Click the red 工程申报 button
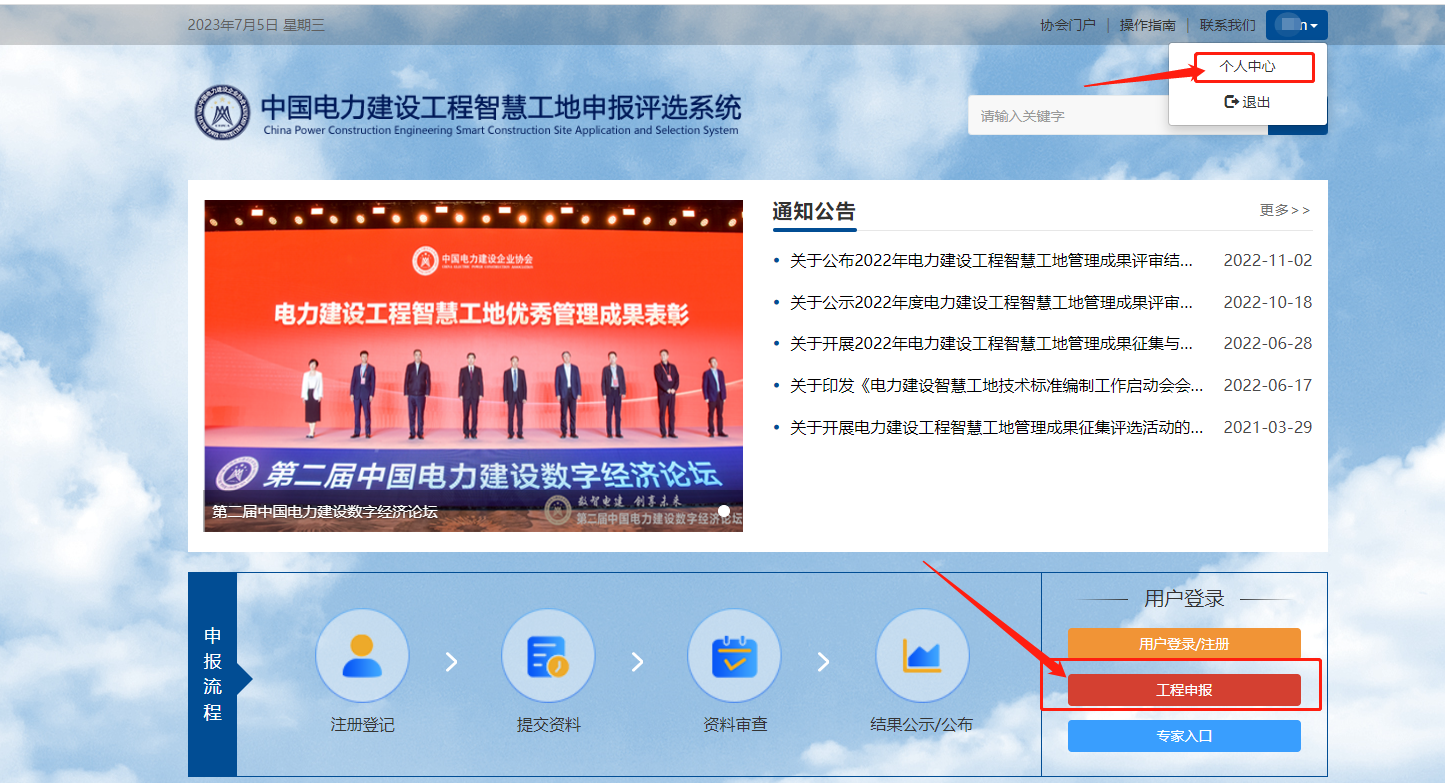This screenshot has width=1445, height=783. click(1184, 690)
